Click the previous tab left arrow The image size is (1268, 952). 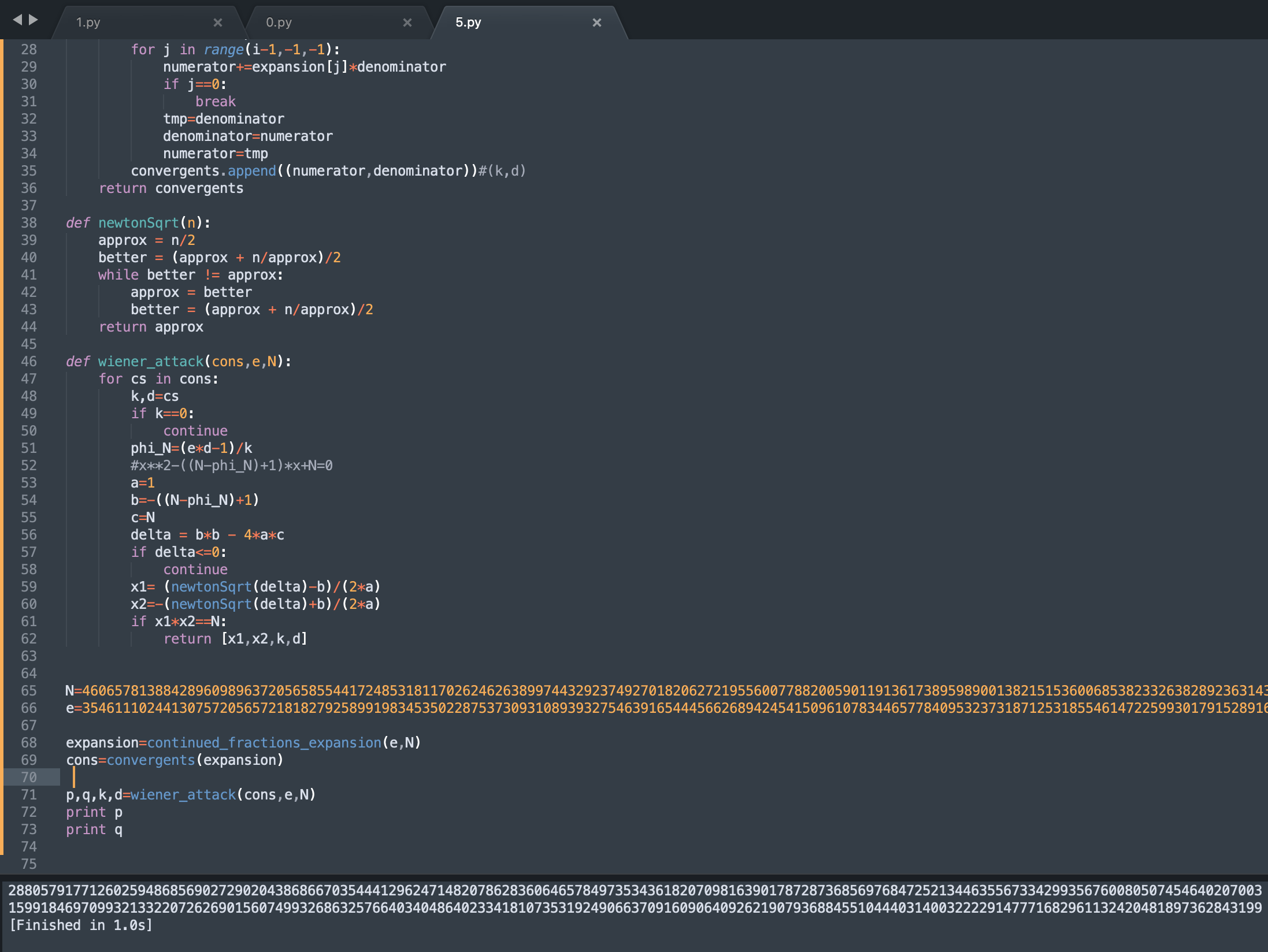[x=17, y=20]
